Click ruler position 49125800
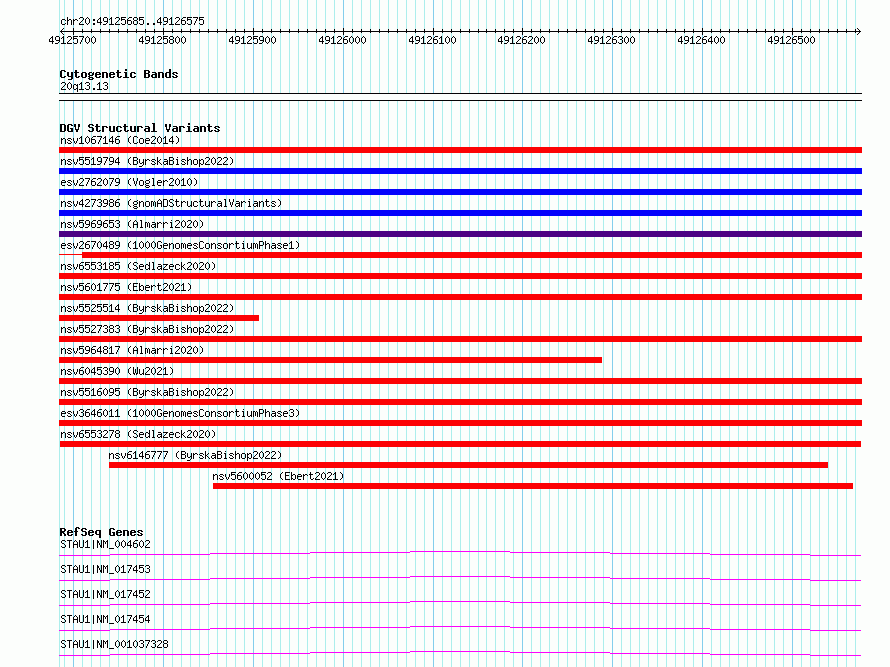 click(162, 40)
